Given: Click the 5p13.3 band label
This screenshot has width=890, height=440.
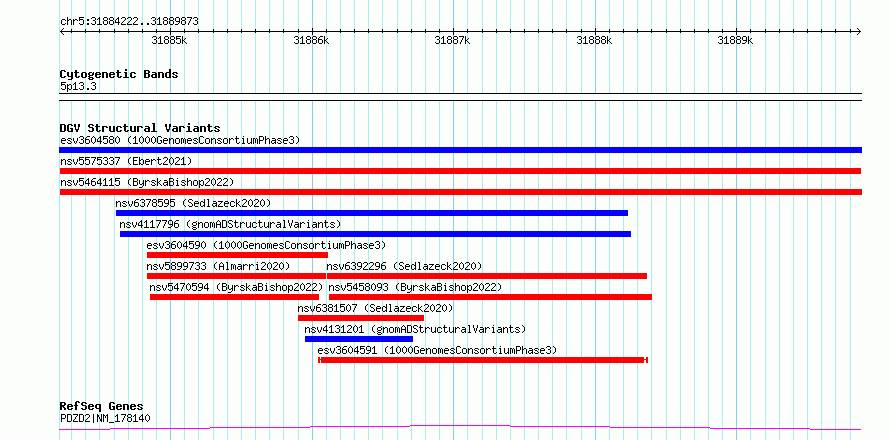Looking at the screenshot, I should pos(77,86).
